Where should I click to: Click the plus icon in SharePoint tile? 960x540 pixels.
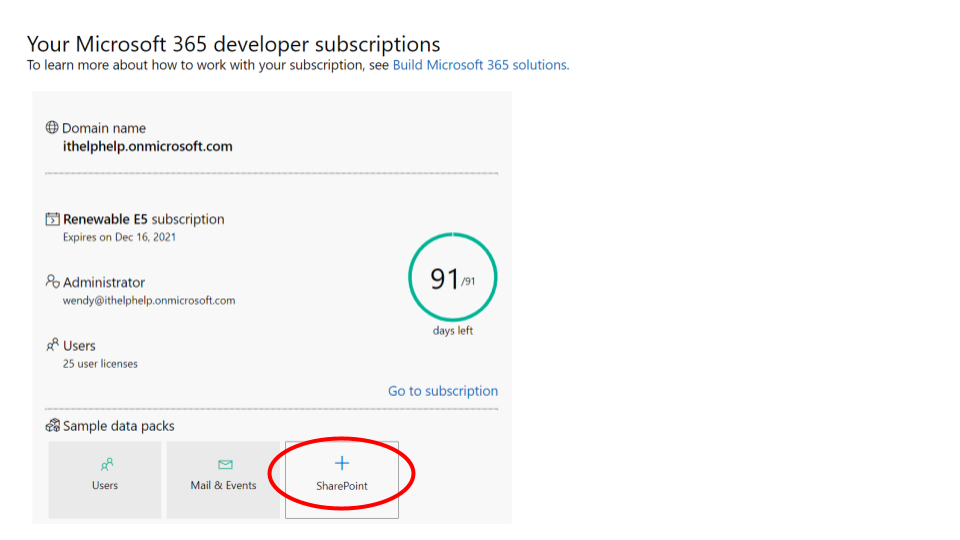342,463
